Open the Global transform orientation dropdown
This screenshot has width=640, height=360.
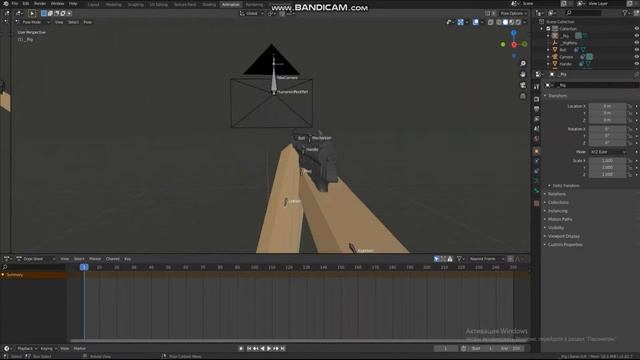pos(252,13)
